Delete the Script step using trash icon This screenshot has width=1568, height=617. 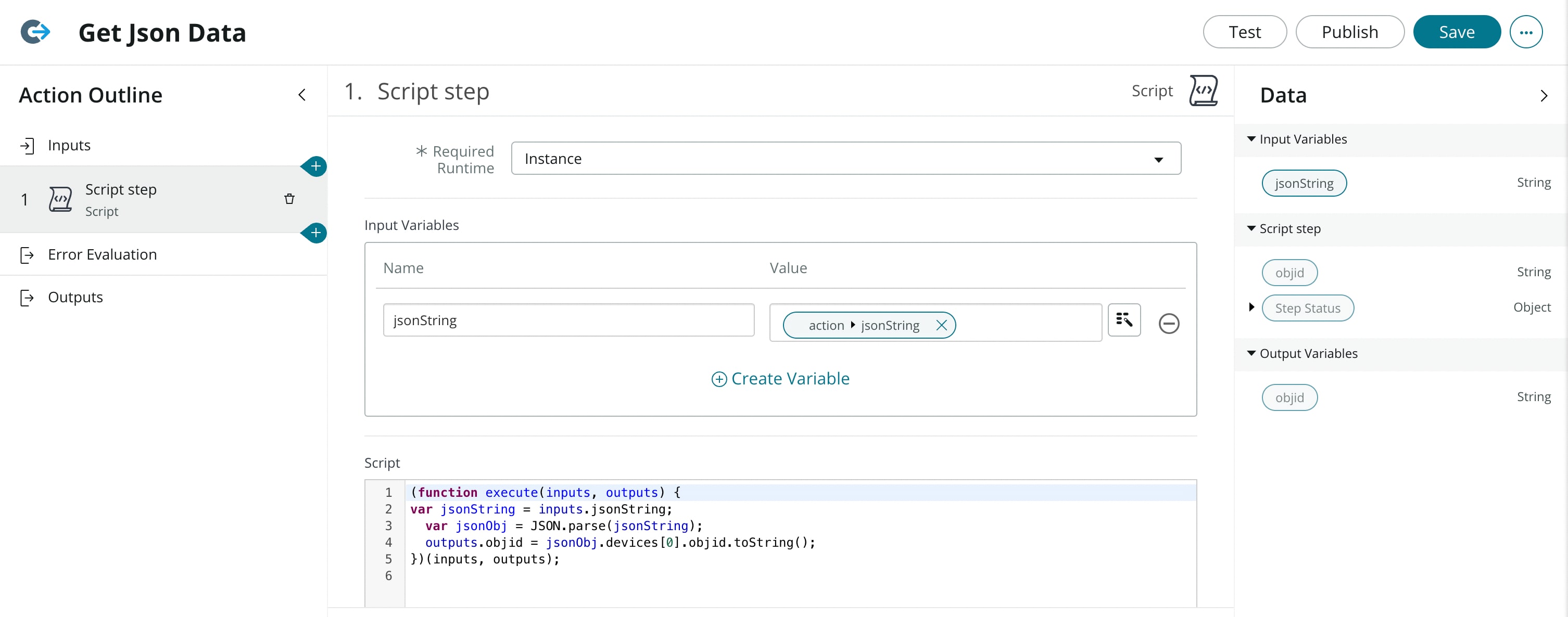click(x=289, y=199)
